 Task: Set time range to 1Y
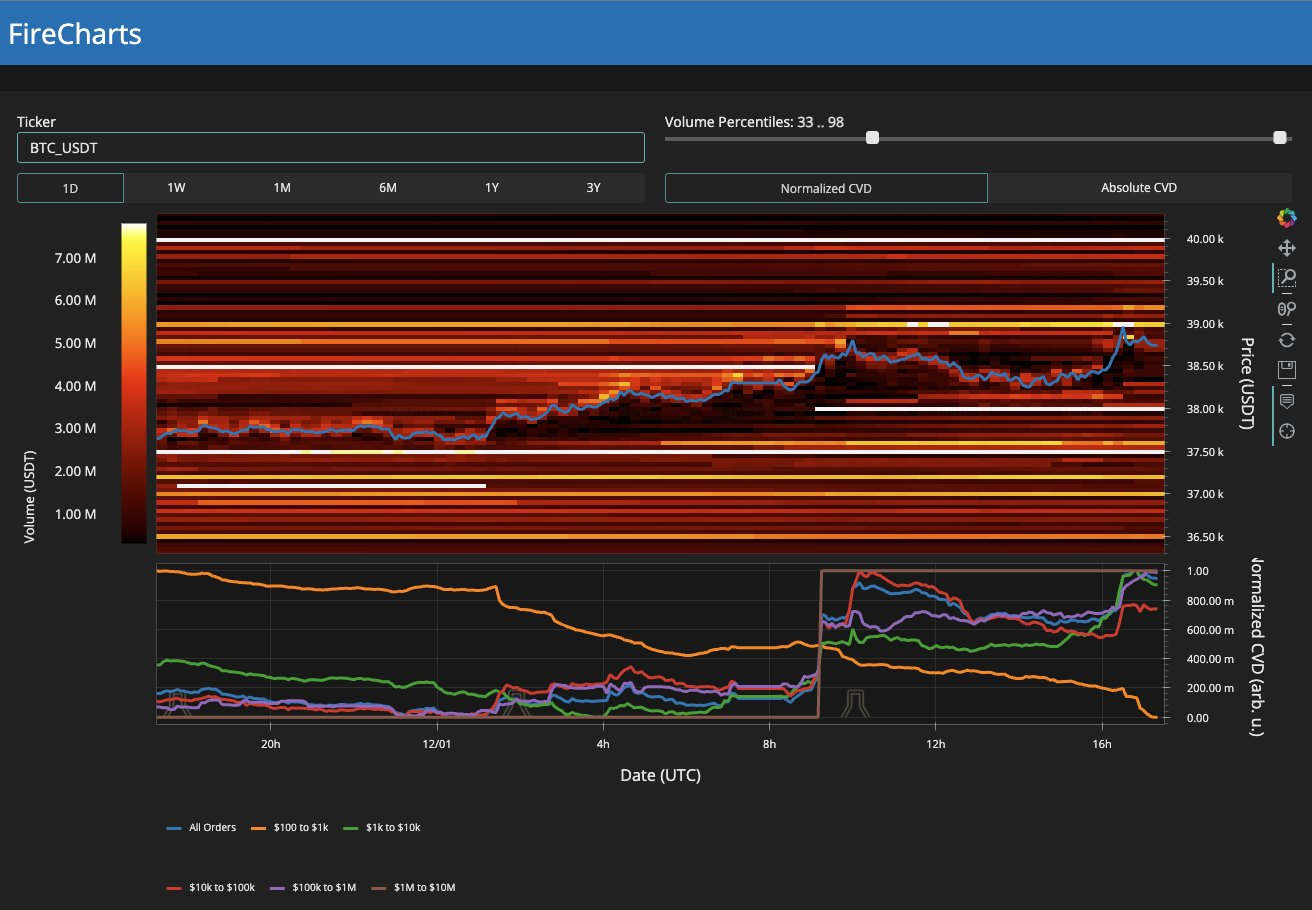(x=492, y=188)
